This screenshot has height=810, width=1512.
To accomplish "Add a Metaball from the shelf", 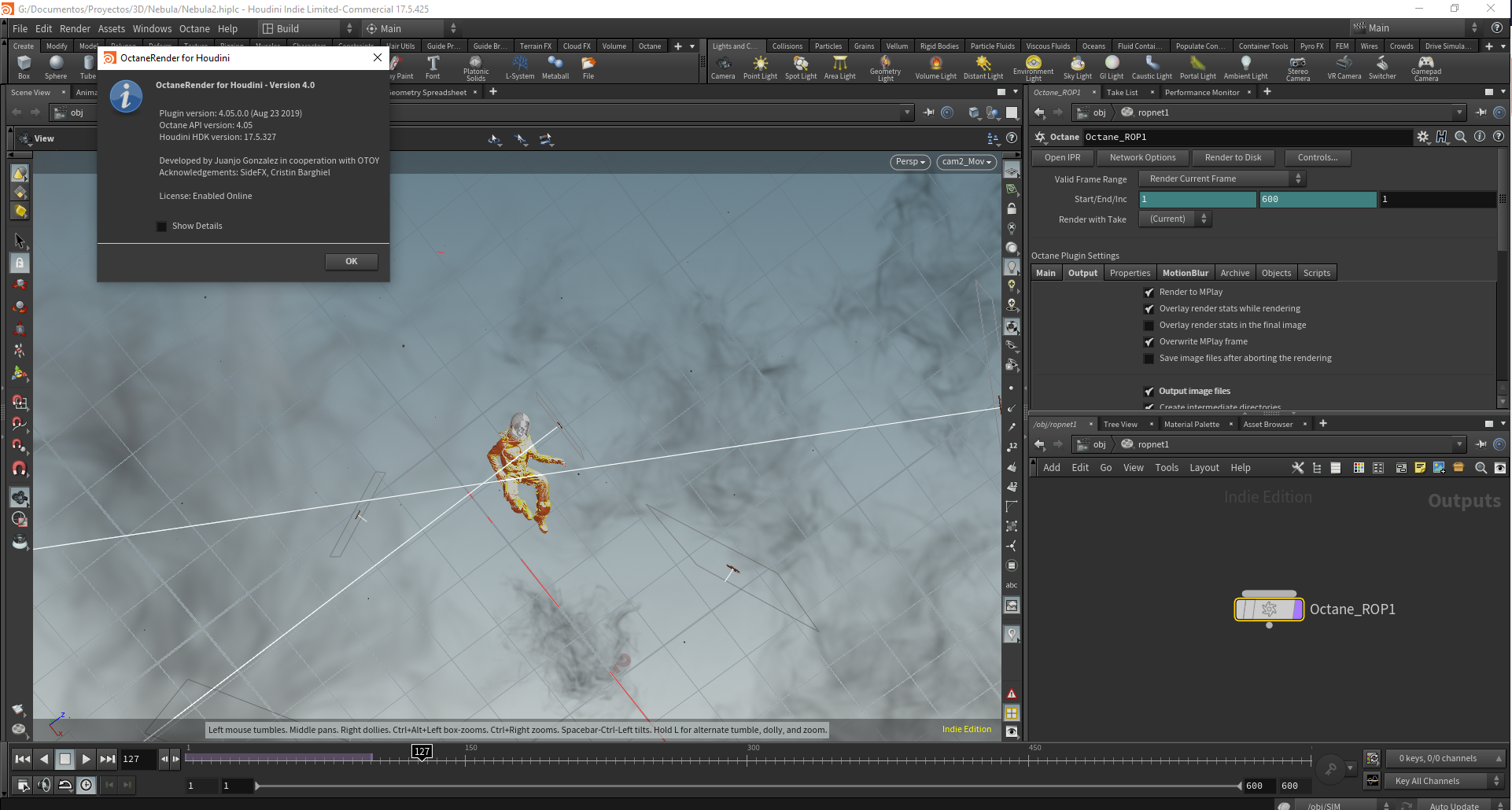I will click(555, 67).
